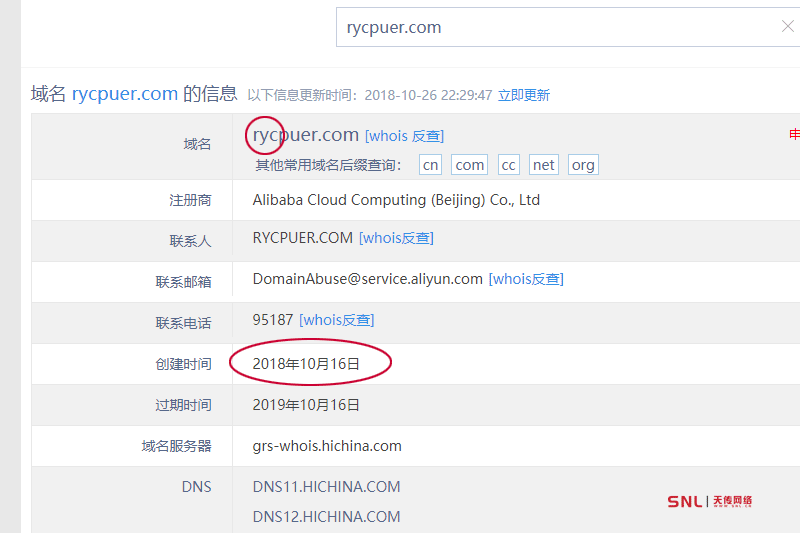Open the whois反查 link next to phone 95187
Image resolution: width=800 pixels, height=533 pixels.
(337, 320)
